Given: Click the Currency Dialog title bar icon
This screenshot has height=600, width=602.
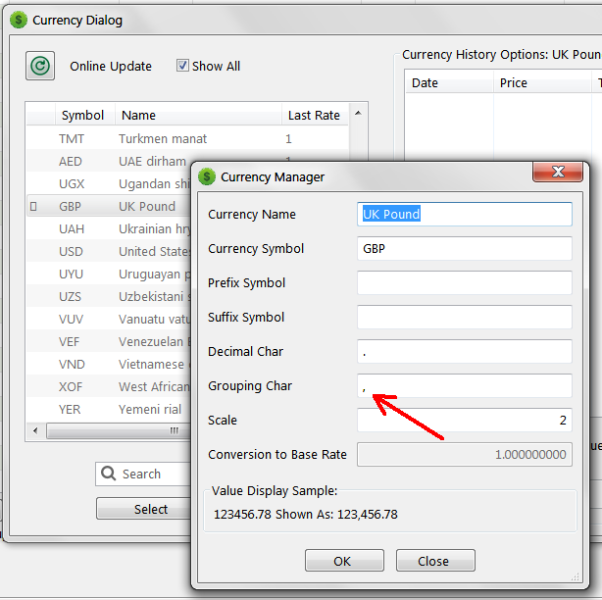Looking at the screenshot, I should click(18, 20).
